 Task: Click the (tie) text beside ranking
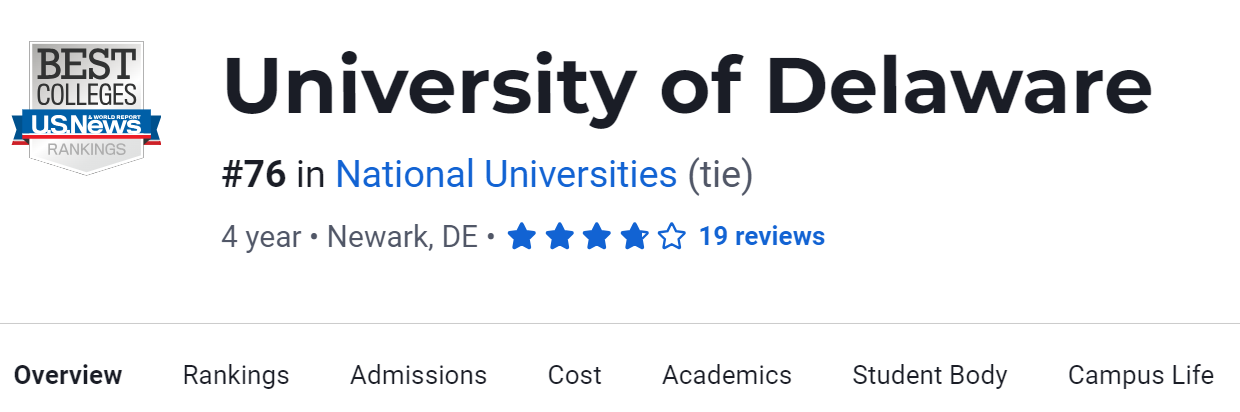click(x=720, y=175)
